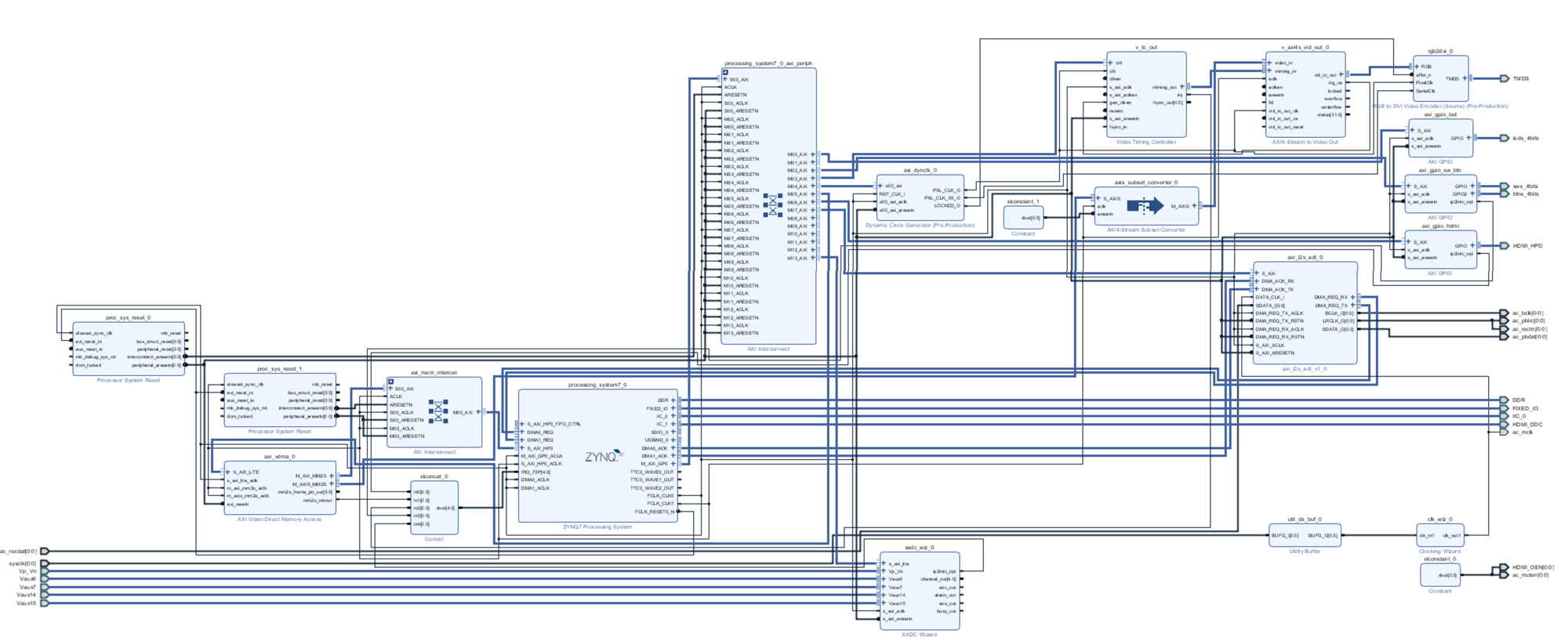Select the util_ds_buf_0 Utility Buffer block
This screenshot has width=1568, height=644.
tap(1305, 536)
